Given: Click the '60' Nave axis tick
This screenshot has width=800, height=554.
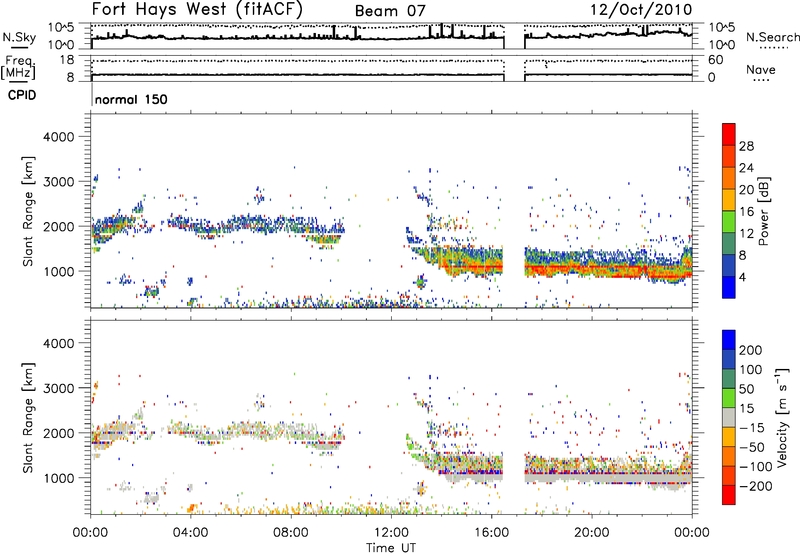Looking at the screenshot, I should point(716,60).
